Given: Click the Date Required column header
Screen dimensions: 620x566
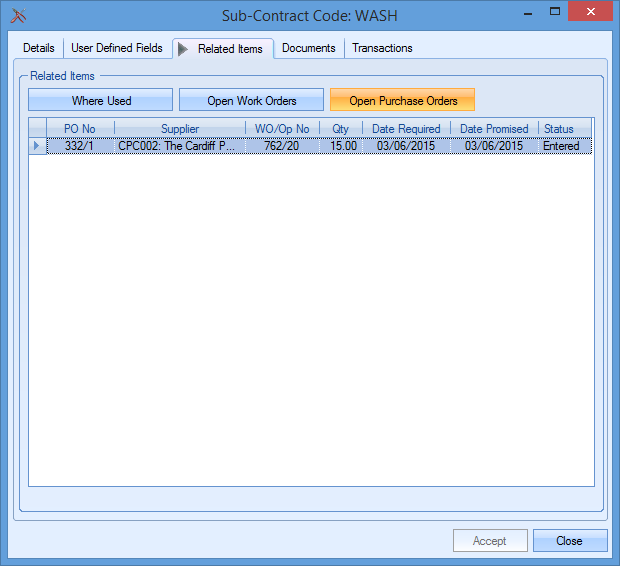Looking at the screenshot, I should (406, 129).
